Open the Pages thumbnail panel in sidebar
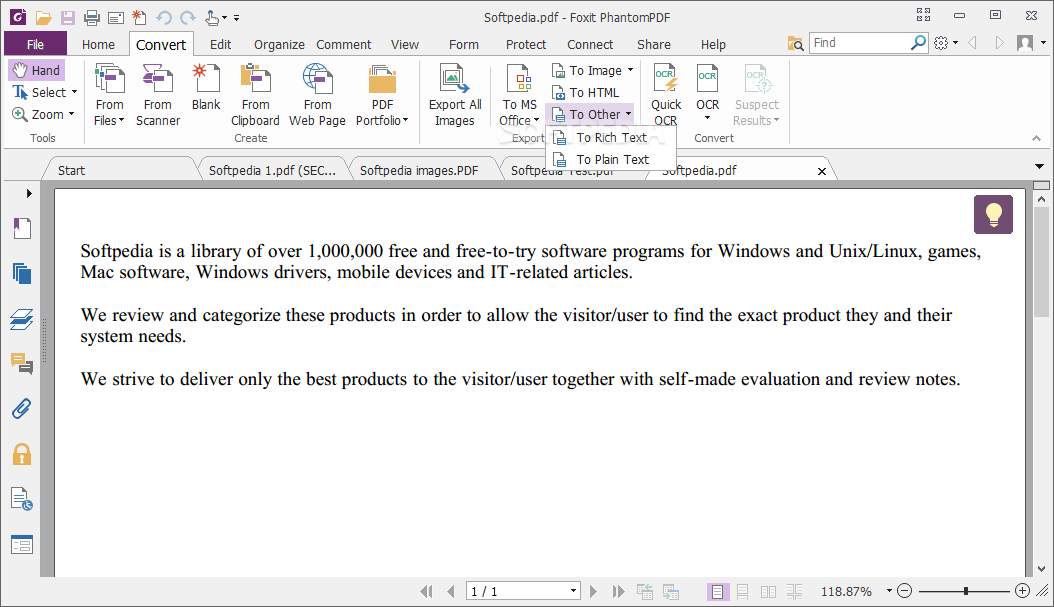Image resolution: width=1054 pixels, height=607 pixels. pos(22,273)
